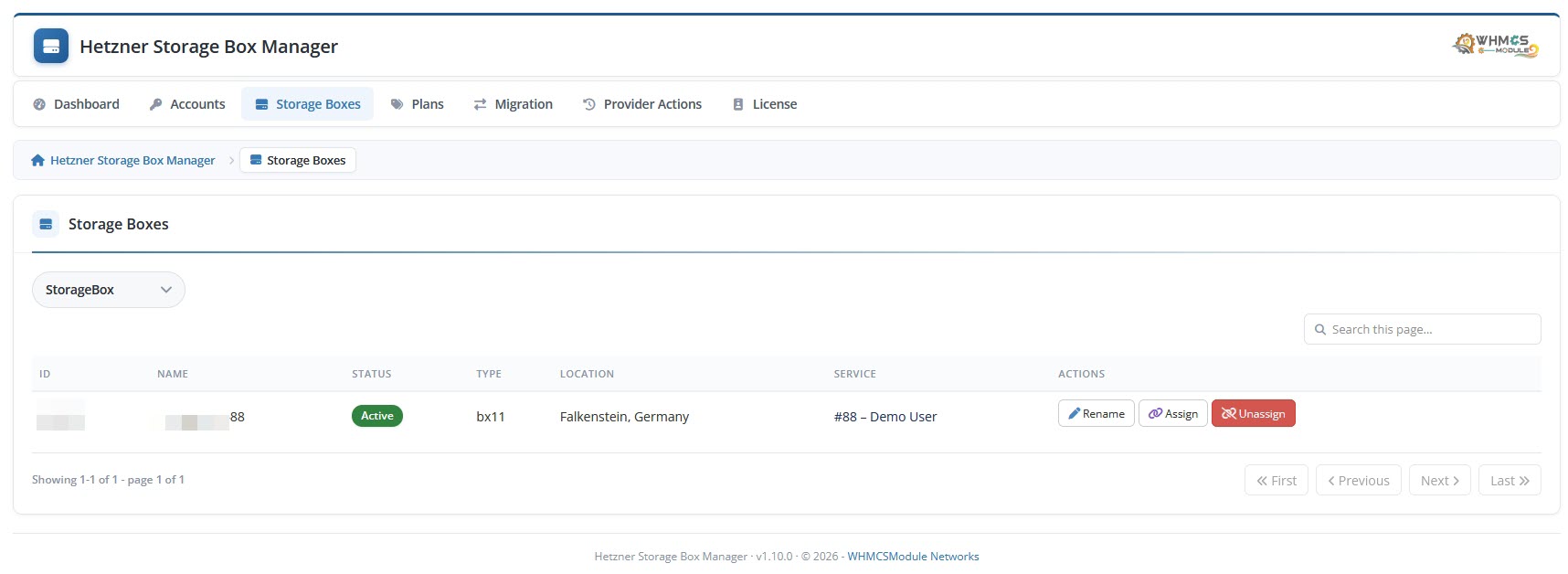Click the STATUS column header

coord(372,374)
